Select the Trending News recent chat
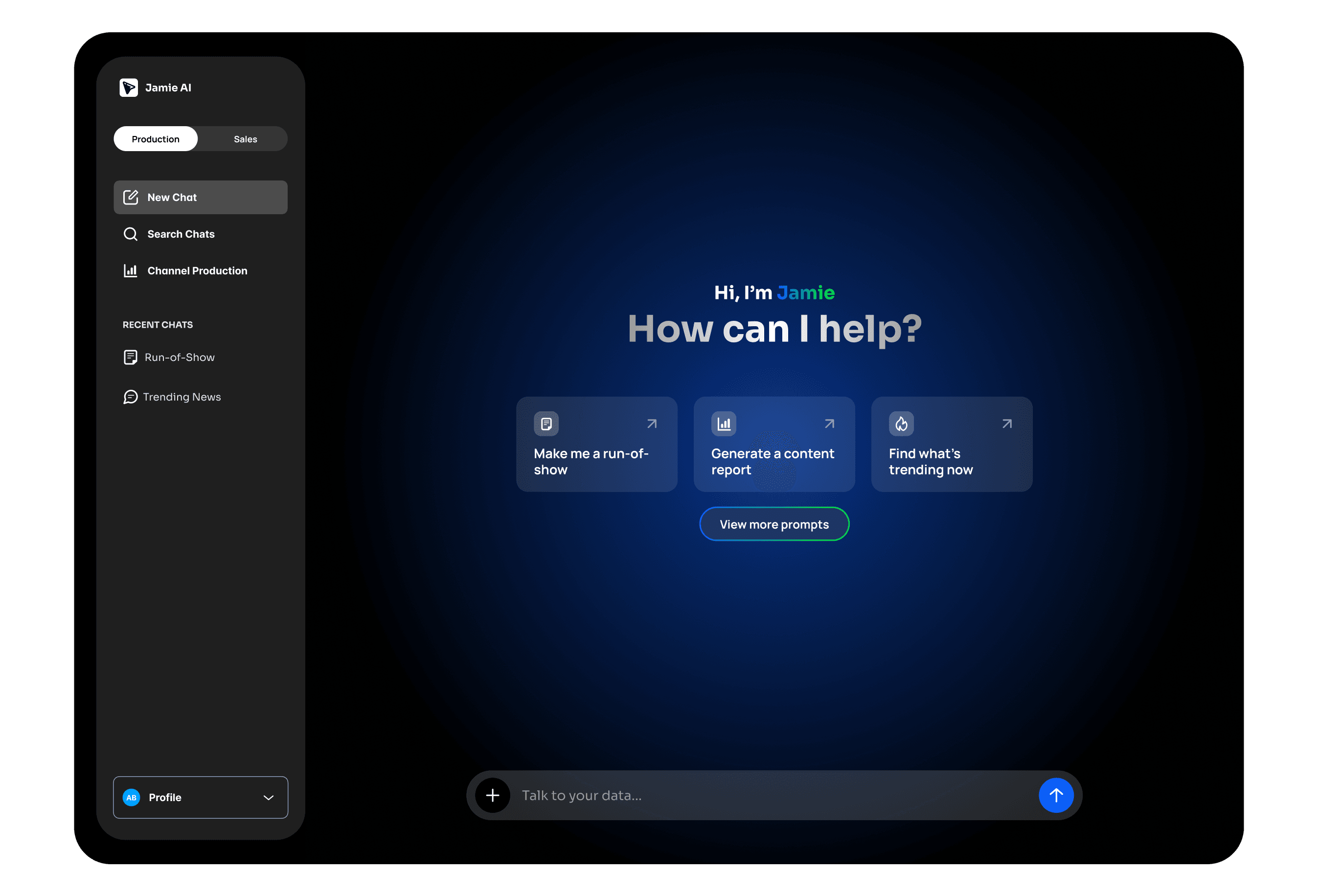 click(182, 396)
